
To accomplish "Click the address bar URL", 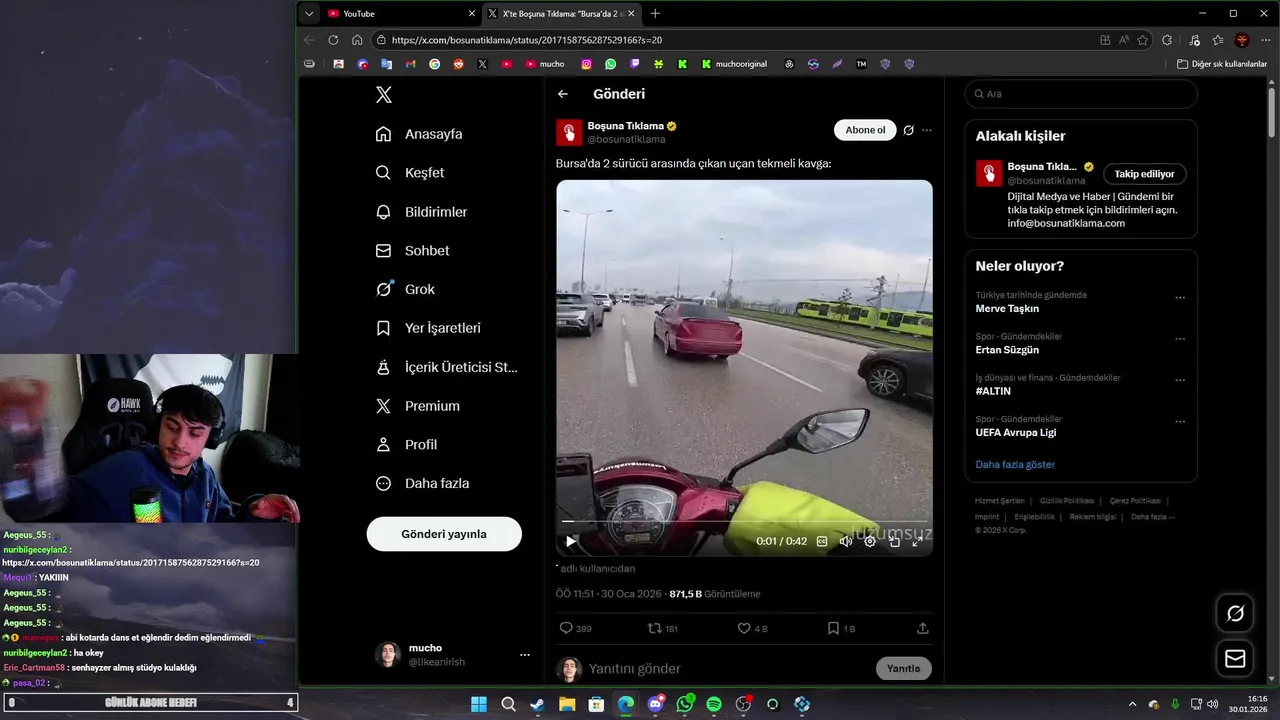I will point(527,40).
